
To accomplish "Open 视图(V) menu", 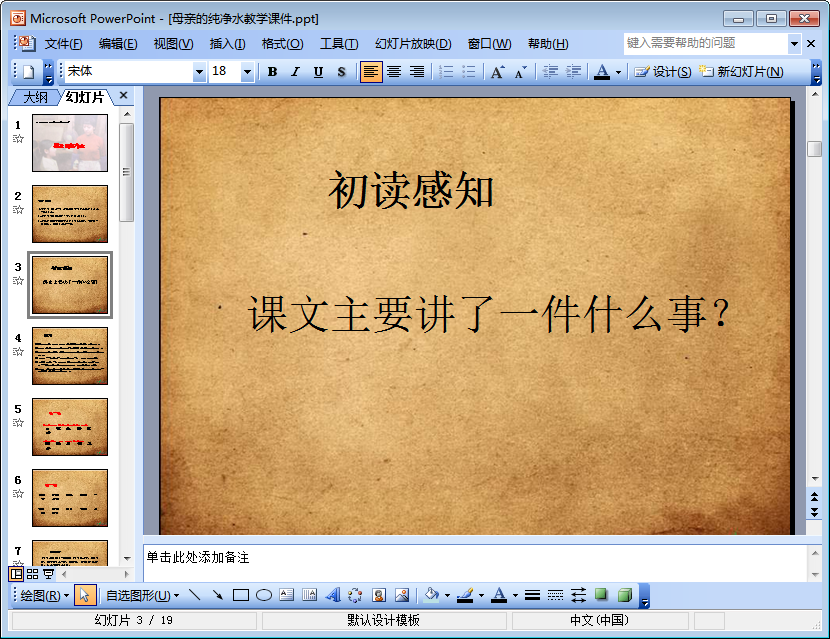I will click(173, 44).
